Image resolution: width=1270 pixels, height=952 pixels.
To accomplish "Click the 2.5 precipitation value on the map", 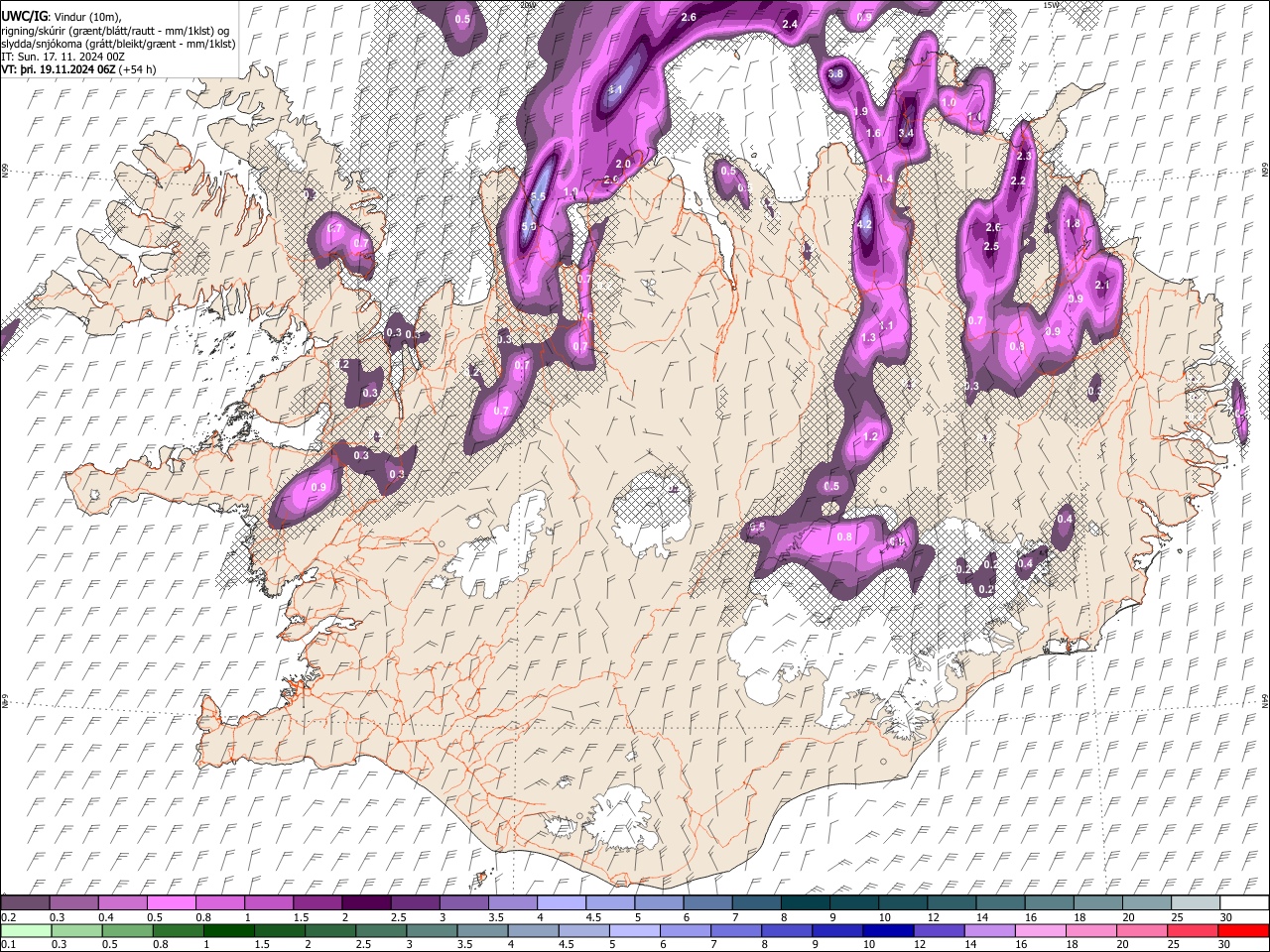I will tap(991, 246).
